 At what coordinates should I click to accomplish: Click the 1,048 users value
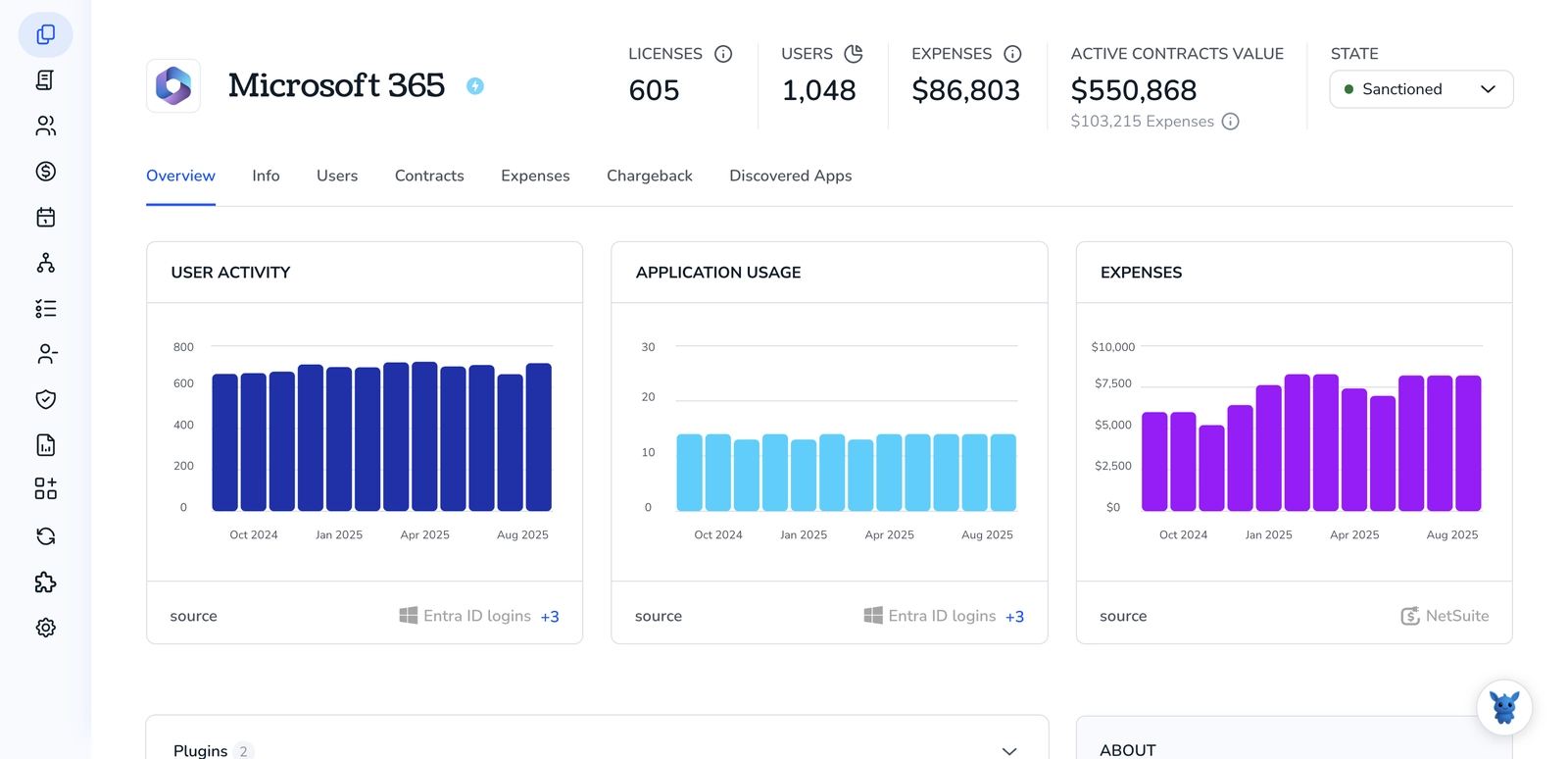pyautogui.click(x=818, y=90)
